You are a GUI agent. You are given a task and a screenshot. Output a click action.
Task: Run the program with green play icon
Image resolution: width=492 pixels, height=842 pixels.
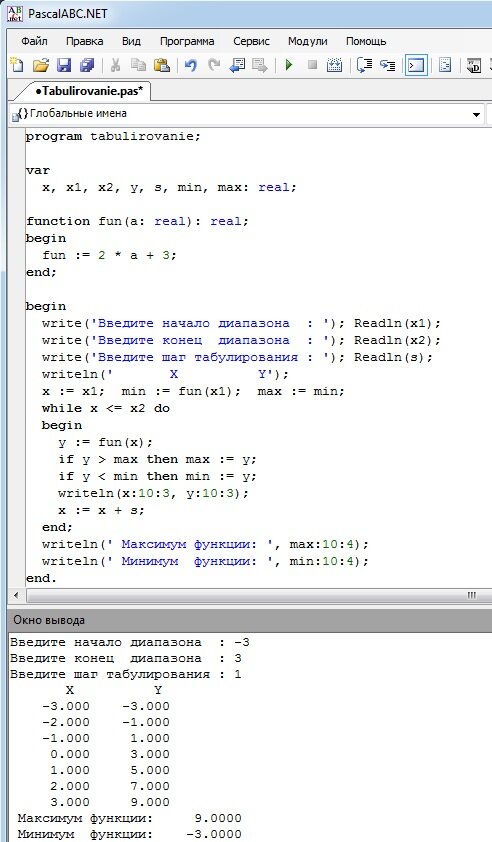tap(289, 66)
